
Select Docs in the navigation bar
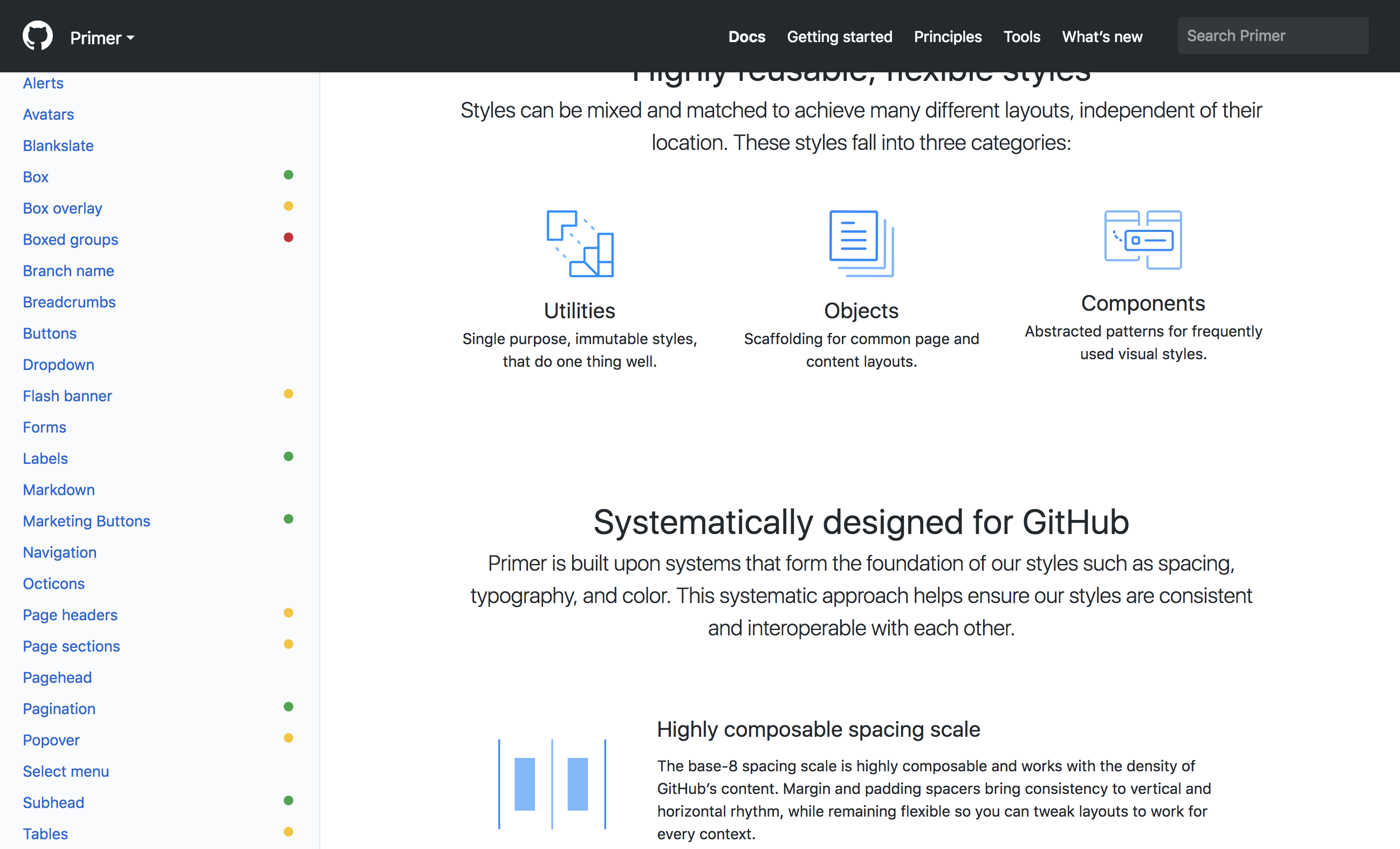point(746,36)
